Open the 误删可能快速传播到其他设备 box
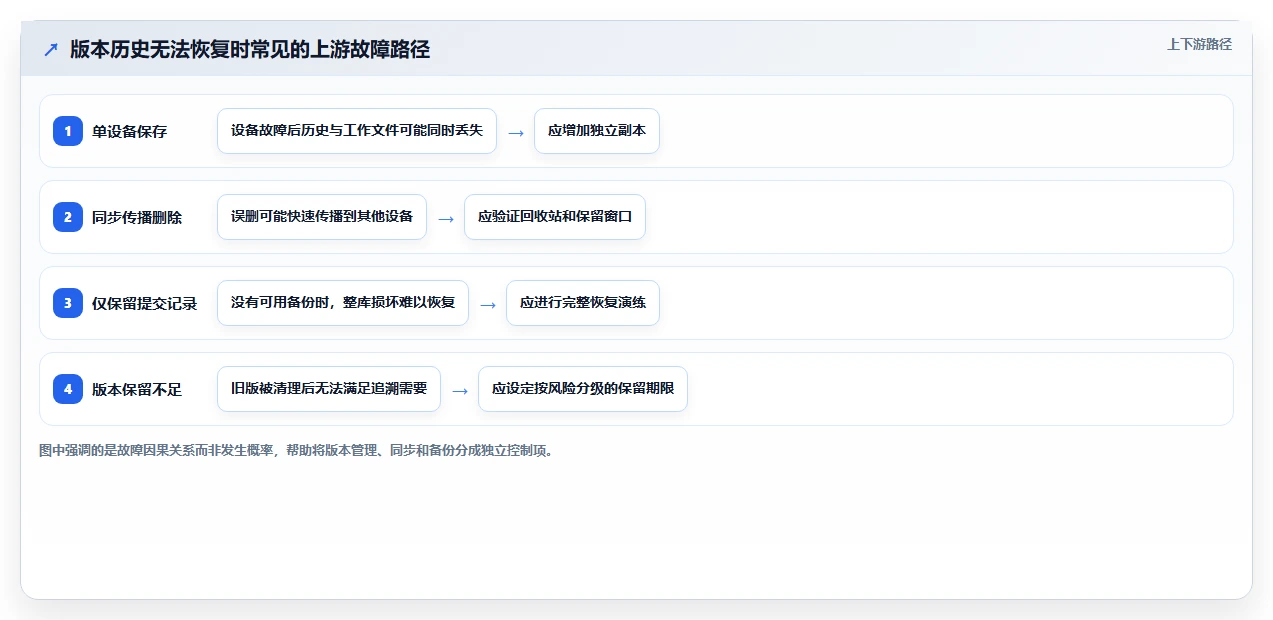The width and height of the screenshot is (1273, 620). pyautogui.click(x=322, y=217)
